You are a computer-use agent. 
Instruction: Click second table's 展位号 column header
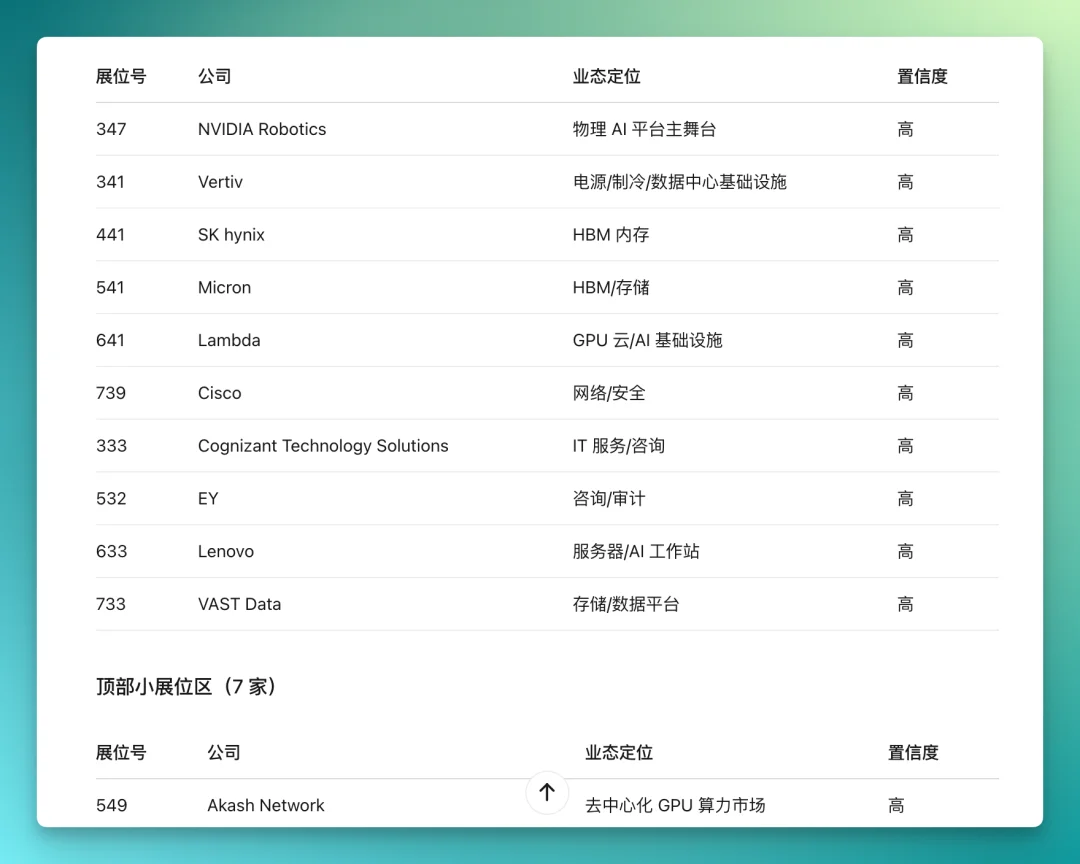pos(121,752)
